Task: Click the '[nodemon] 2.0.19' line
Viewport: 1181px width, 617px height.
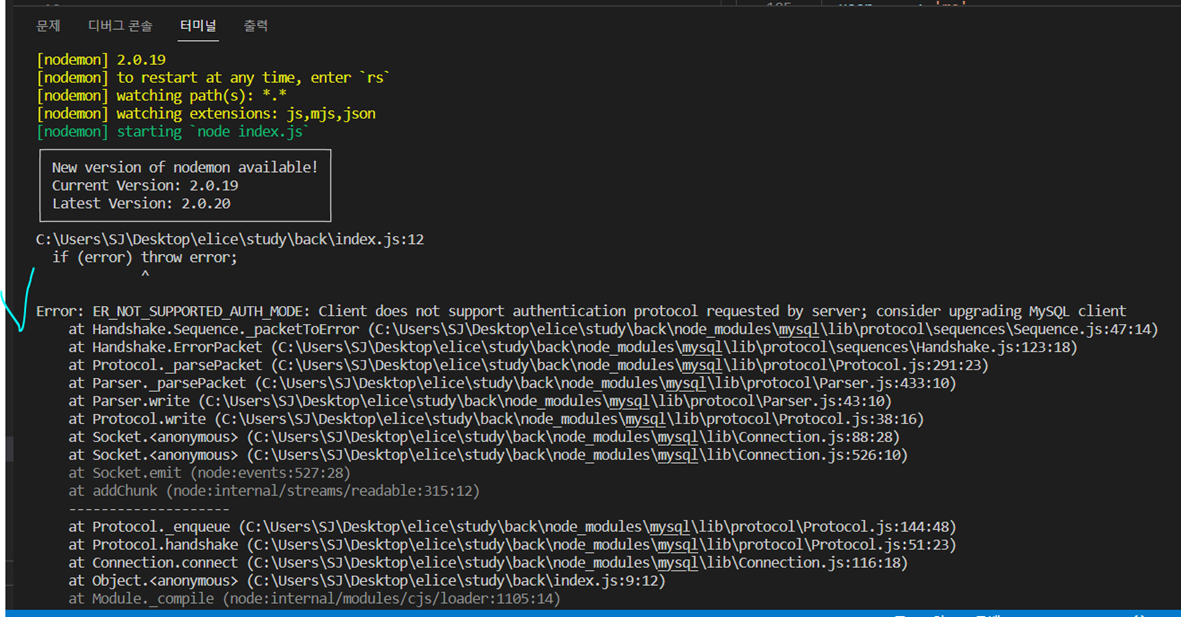Action: [101, 60]
